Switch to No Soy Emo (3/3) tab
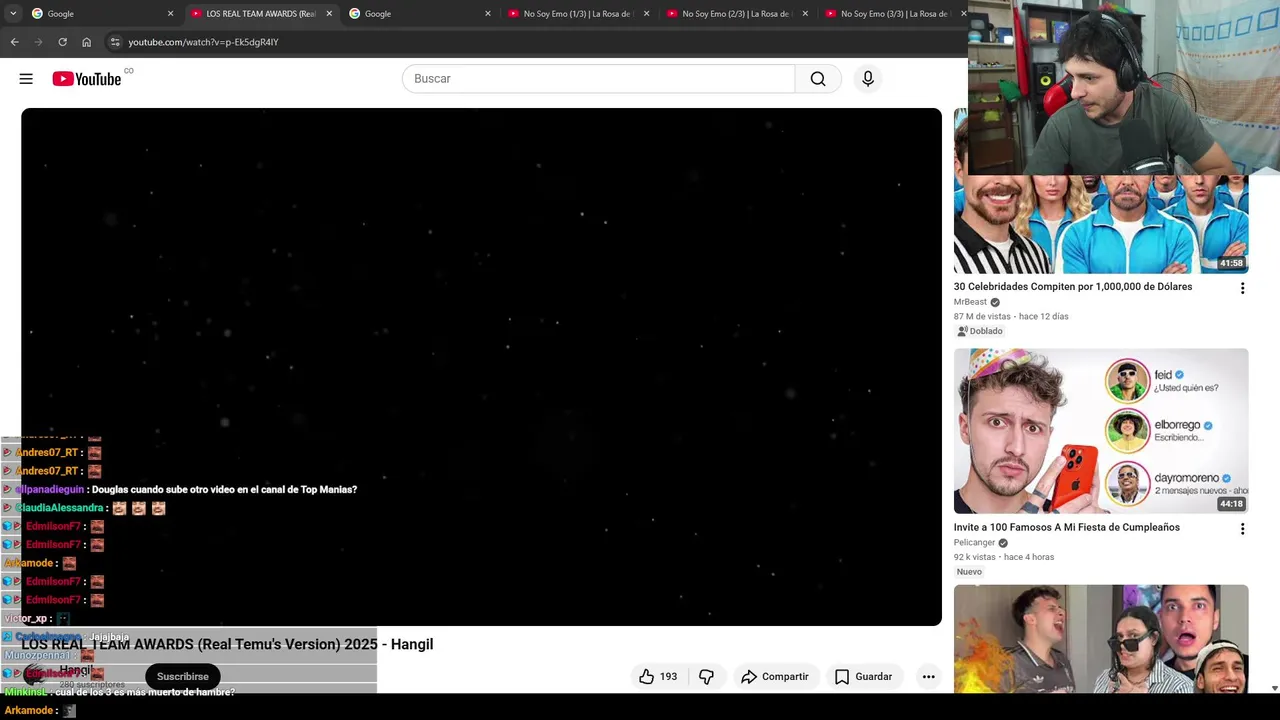This screenshot has height=720, width=1280. pos(894,14)
